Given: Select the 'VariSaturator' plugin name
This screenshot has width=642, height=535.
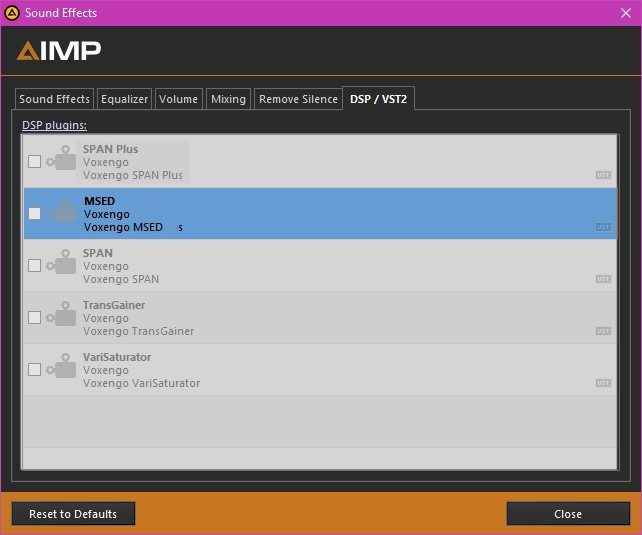Looking at the screenshot, I should (117, 357).
